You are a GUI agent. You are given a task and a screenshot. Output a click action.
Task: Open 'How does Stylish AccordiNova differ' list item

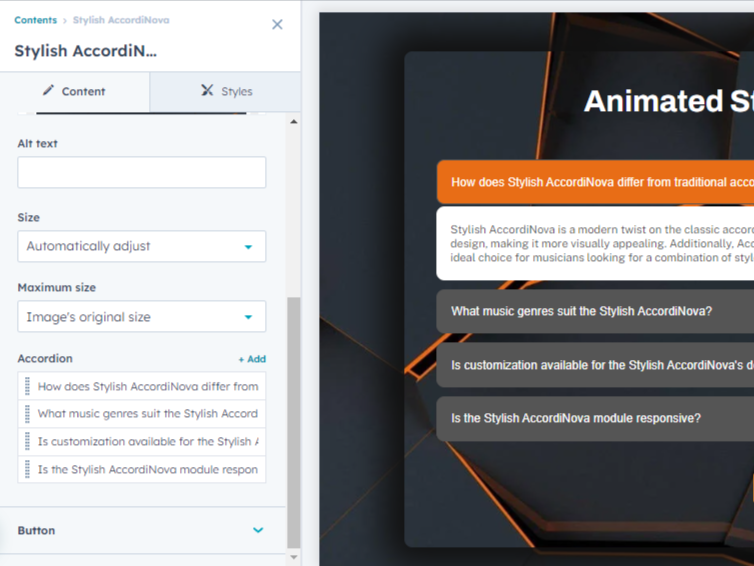point(148,387)
